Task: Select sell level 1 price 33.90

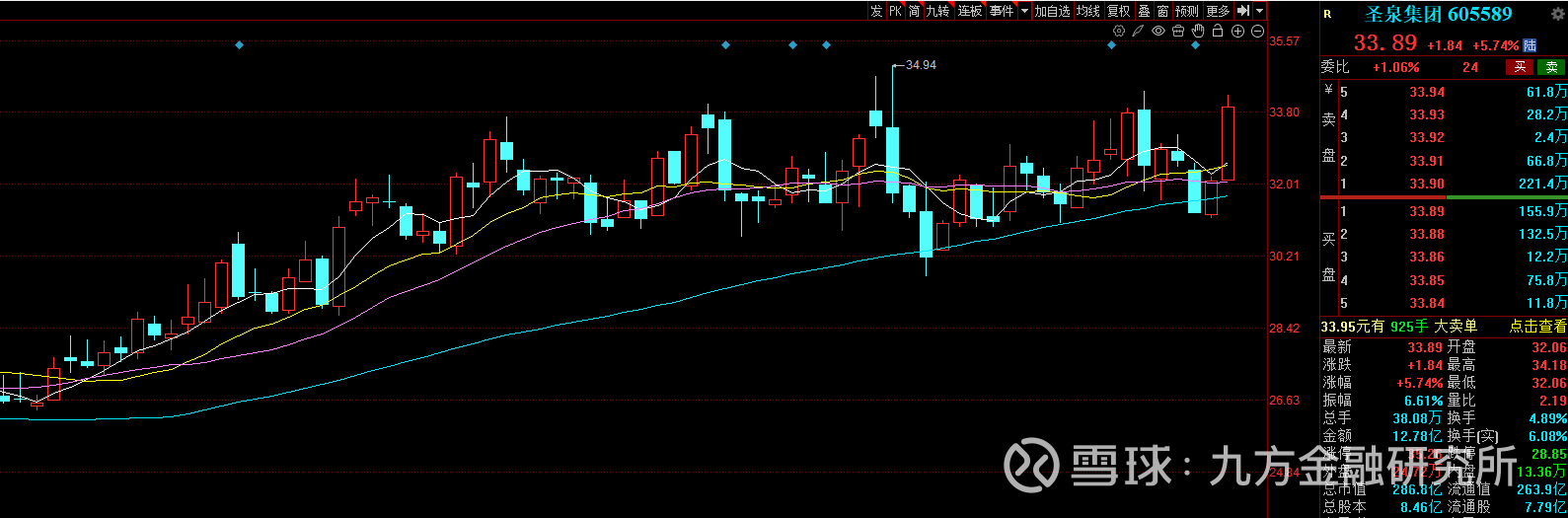Action: pyautogui.click(x=1426, y=184)
